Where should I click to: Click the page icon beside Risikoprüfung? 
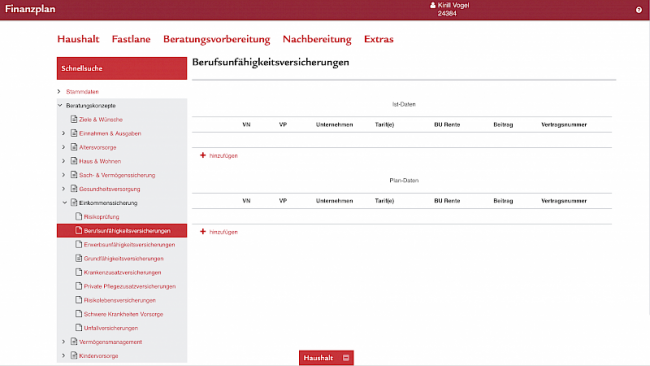(x=79, y=216)
